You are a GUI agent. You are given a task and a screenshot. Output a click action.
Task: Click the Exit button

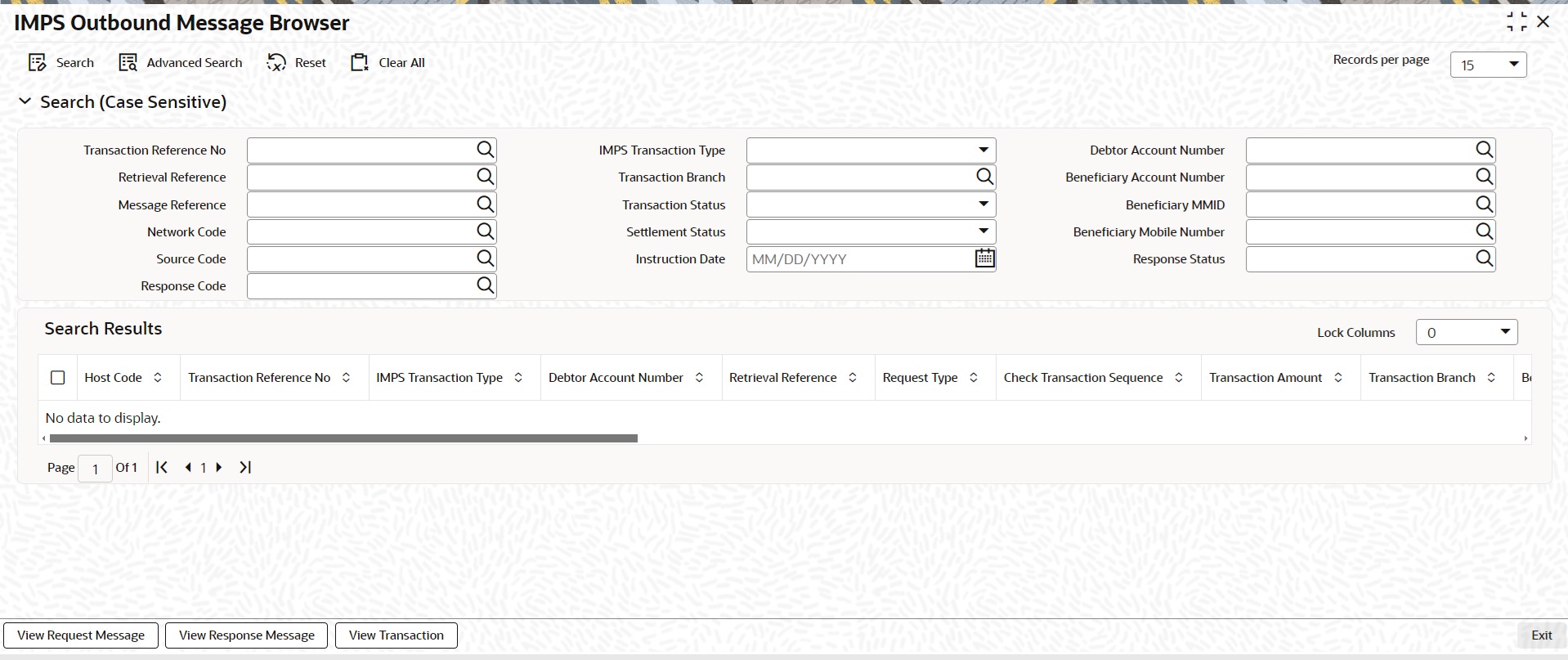(1542, 635)
